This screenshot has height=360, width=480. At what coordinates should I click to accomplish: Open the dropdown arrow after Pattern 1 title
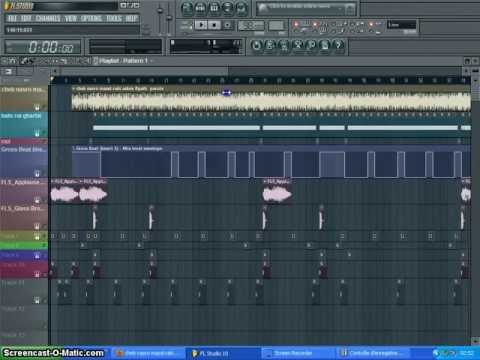[152, 61]
